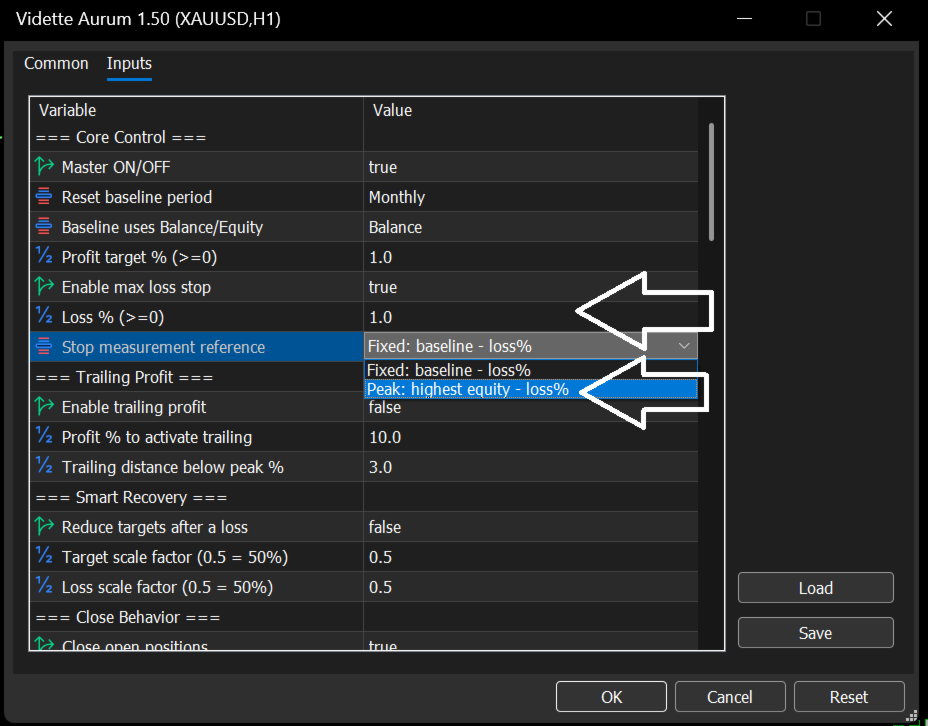The image size is (928, 726).
Task: Click the ½ icon beside Loss % (>=0)
Action: (44, 317)
